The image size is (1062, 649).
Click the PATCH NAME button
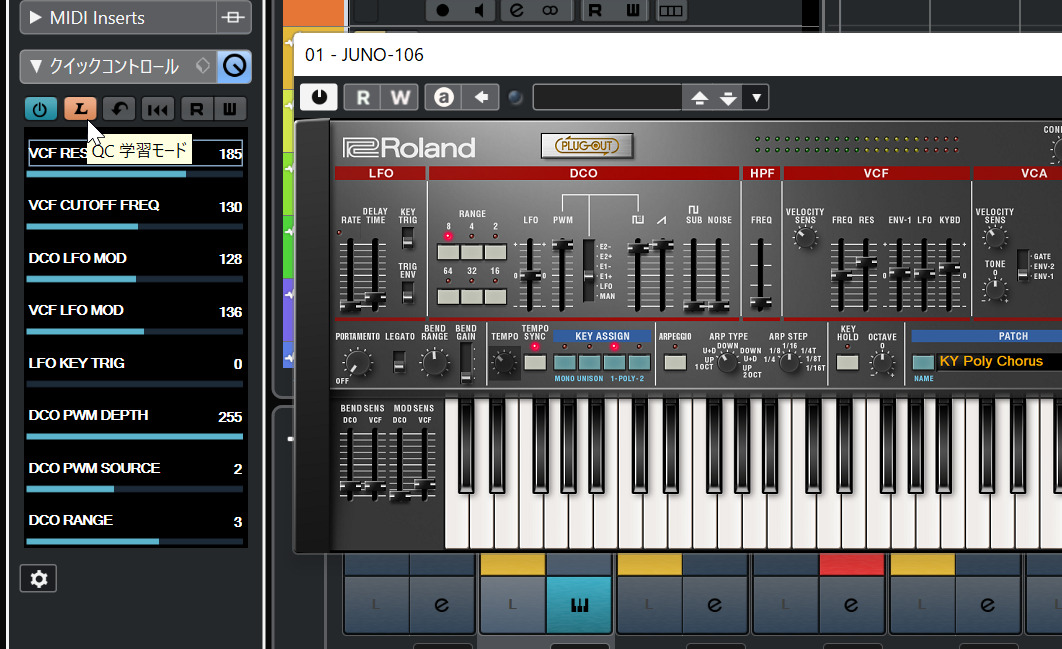(x=923, y=362)
